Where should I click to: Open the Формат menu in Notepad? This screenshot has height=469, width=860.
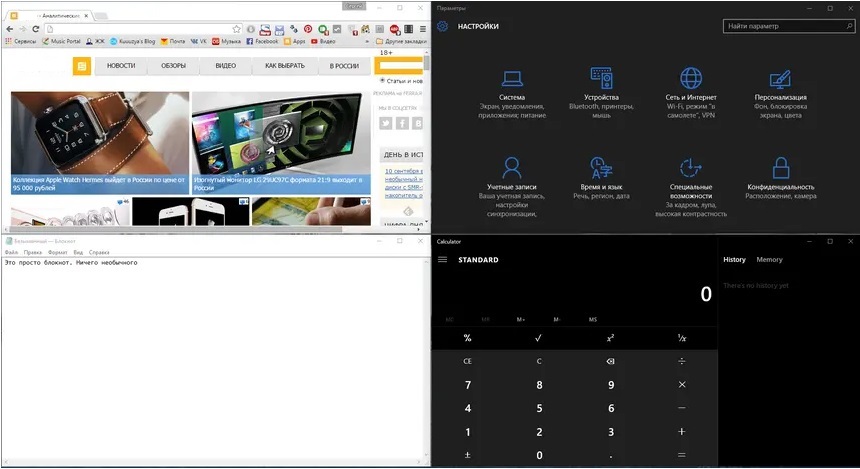(x=58, y=252)
